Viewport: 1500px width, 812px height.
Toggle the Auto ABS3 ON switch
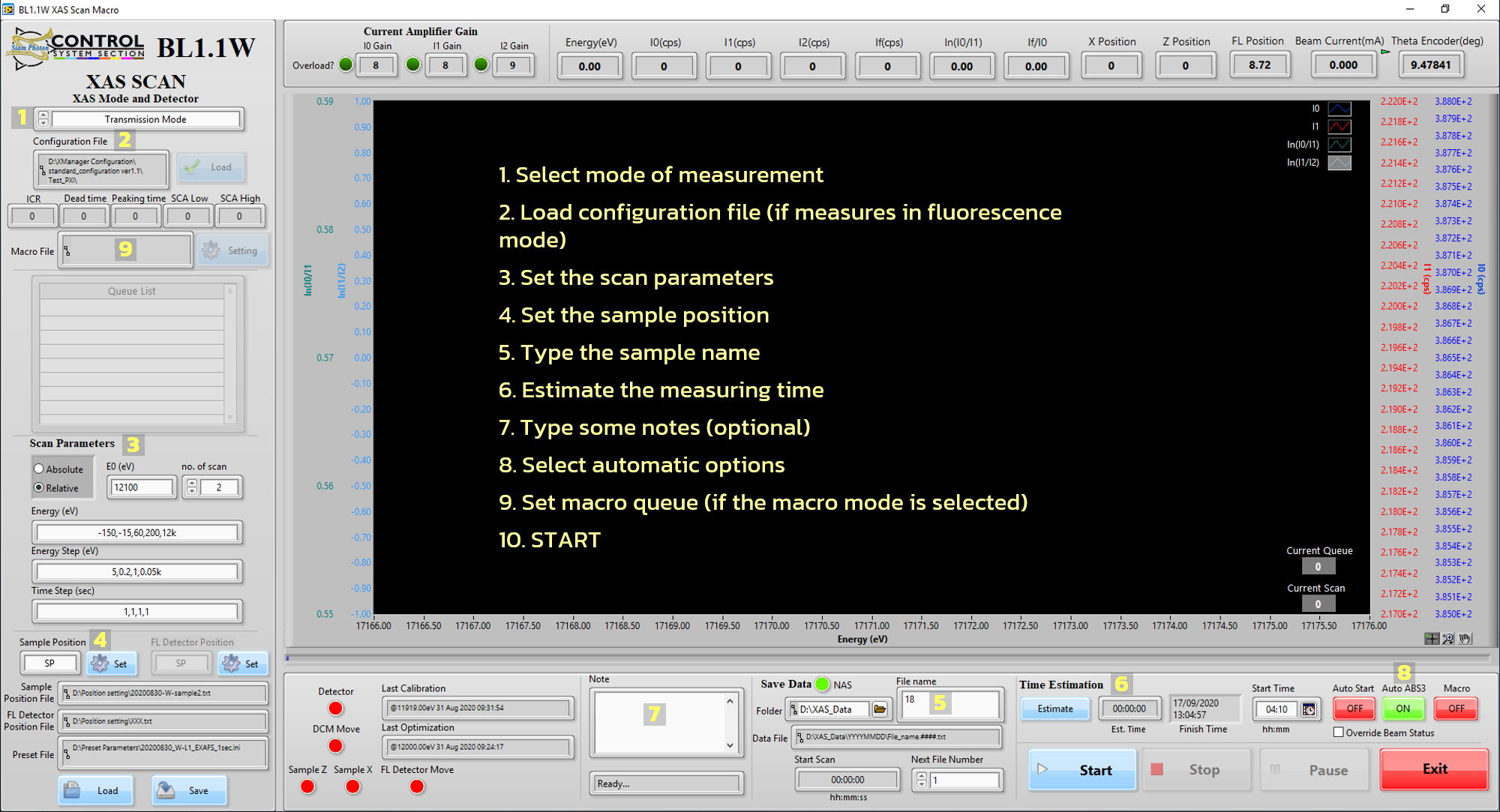pos(1402,709)
